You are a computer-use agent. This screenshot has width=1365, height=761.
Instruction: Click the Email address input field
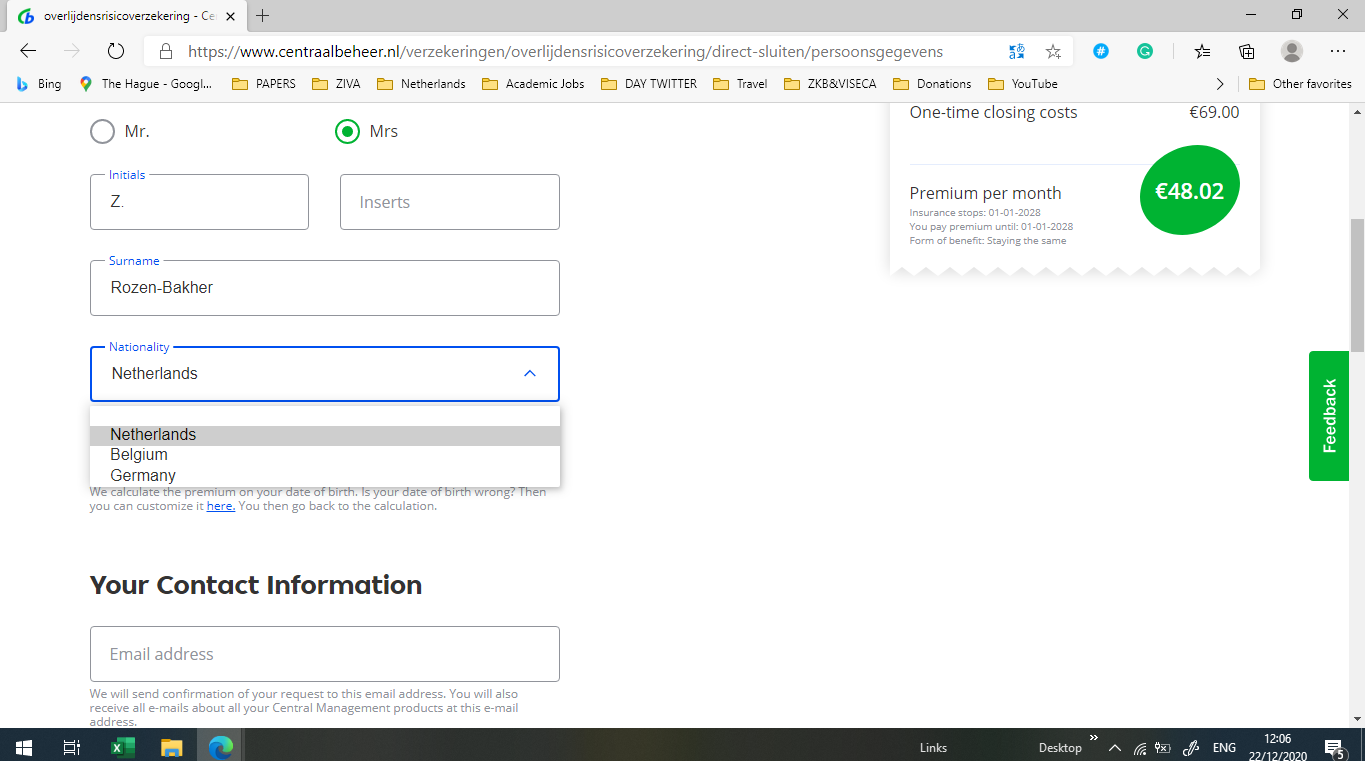click(x=325, y=654)
